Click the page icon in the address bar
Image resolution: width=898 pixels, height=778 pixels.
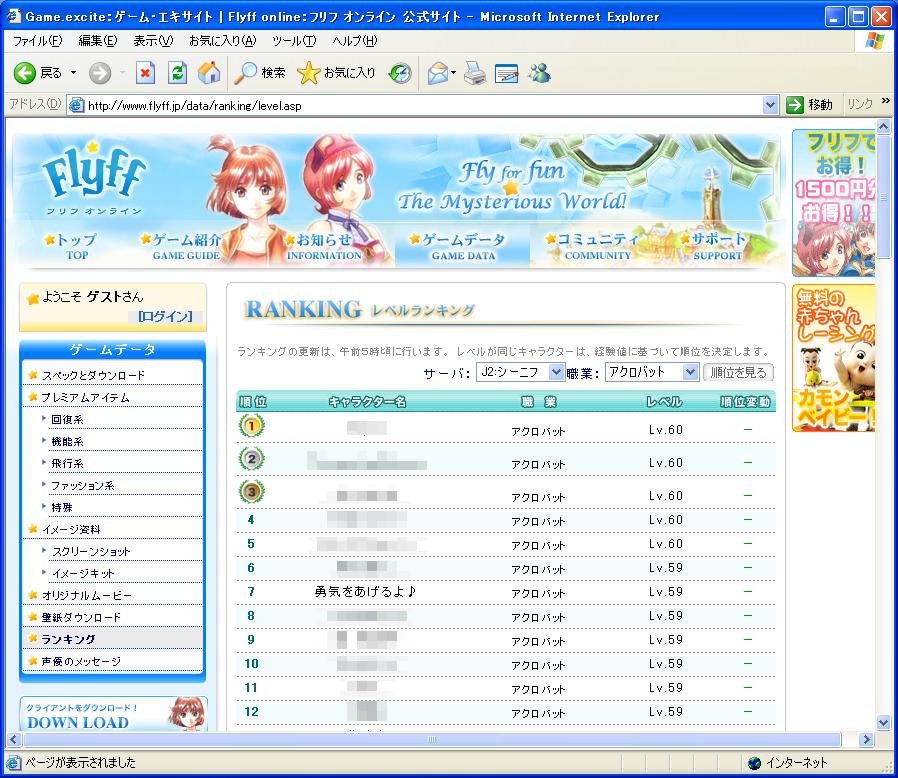pyautogui.click(x=76, y=105)
